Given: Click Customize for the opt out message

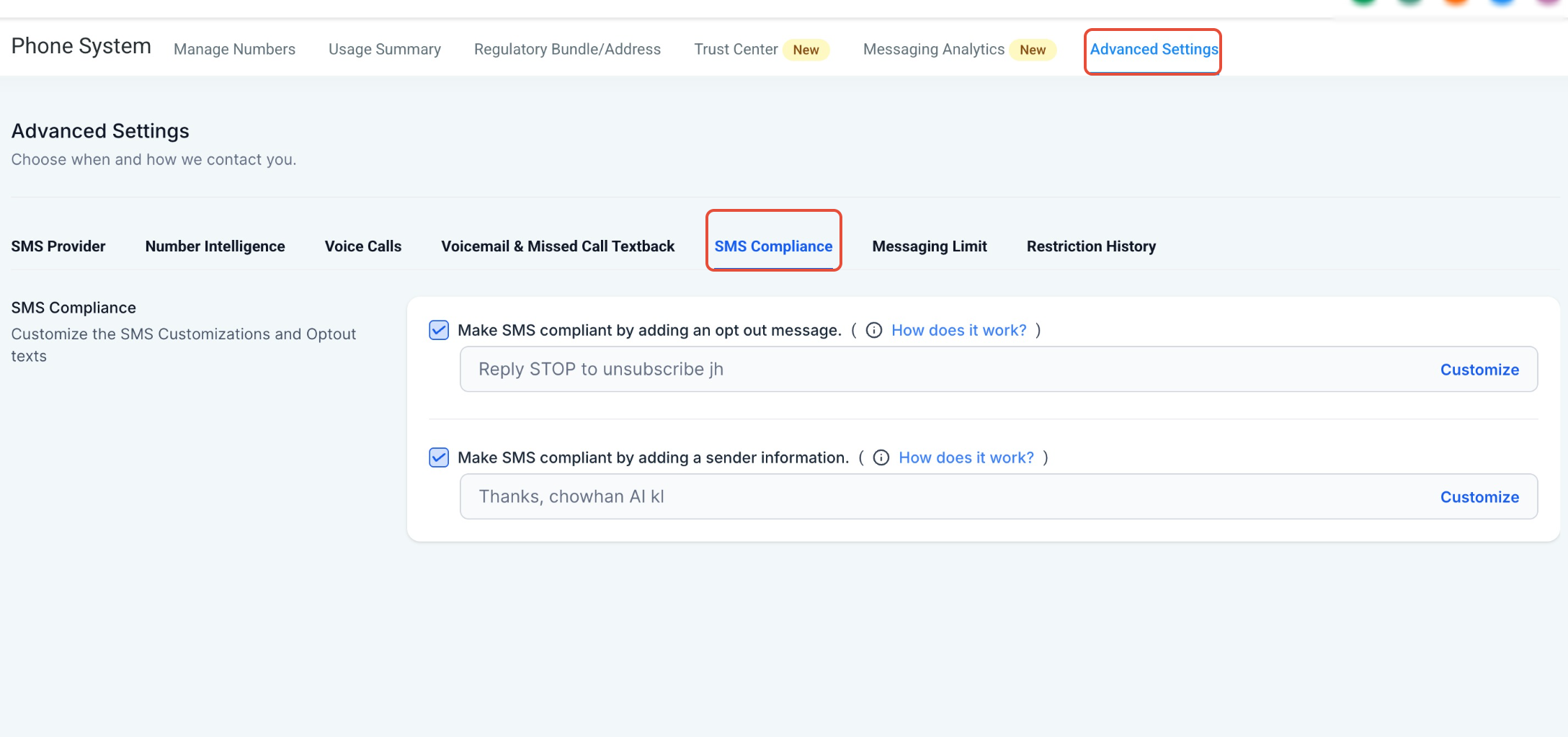Looking at the screenshot, I should point(1479,370).
